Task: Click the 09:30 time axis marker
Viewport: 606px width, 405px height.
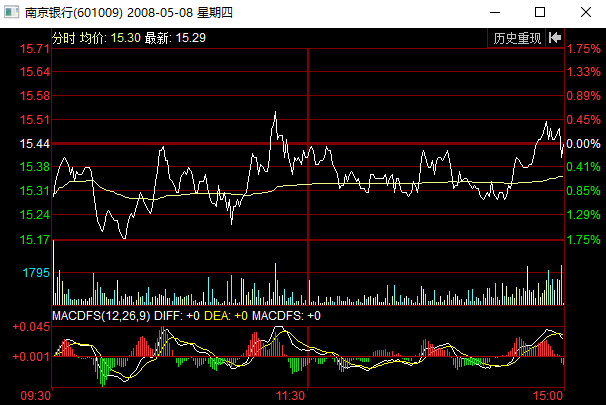Action: [37, 396]
